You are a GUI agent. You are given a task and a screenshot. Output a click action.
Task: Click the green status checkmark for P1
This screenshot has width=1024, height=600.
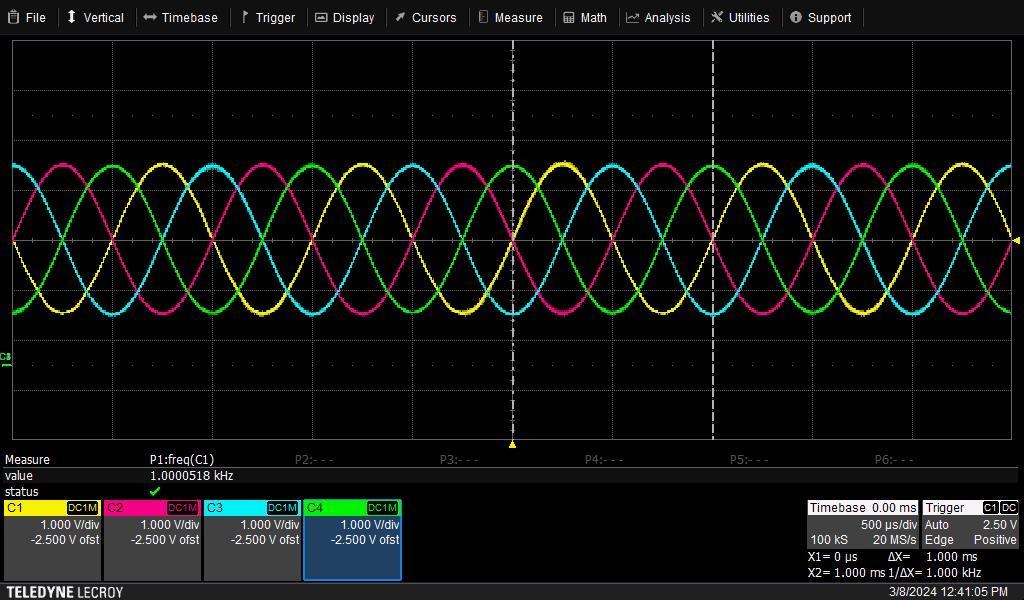tap(155, 491)
